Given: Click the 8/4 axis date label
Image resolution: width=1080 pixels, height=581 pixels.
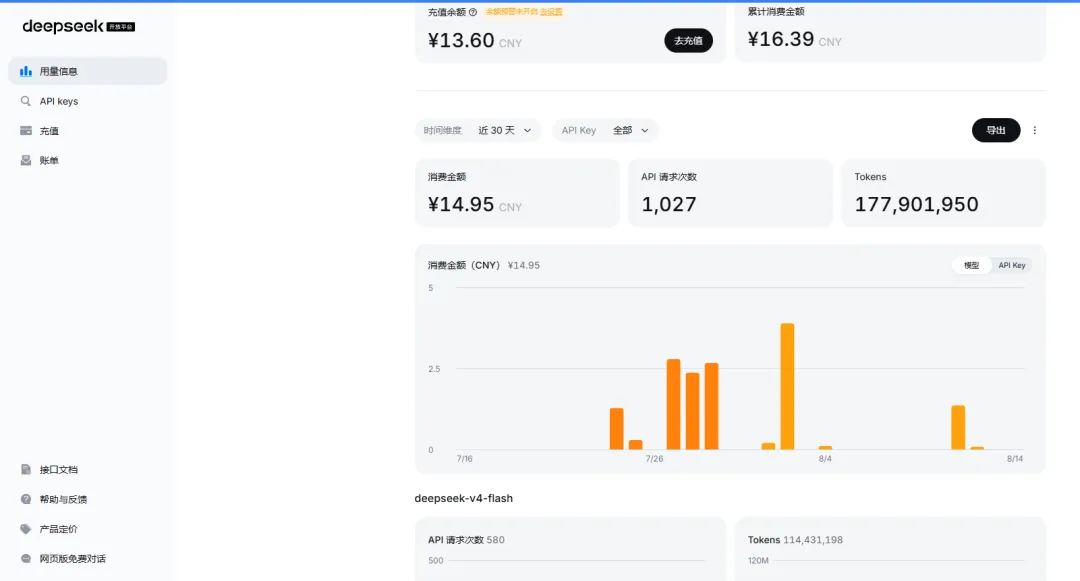Looking at the screenshot, I should (x=825, y=458).
